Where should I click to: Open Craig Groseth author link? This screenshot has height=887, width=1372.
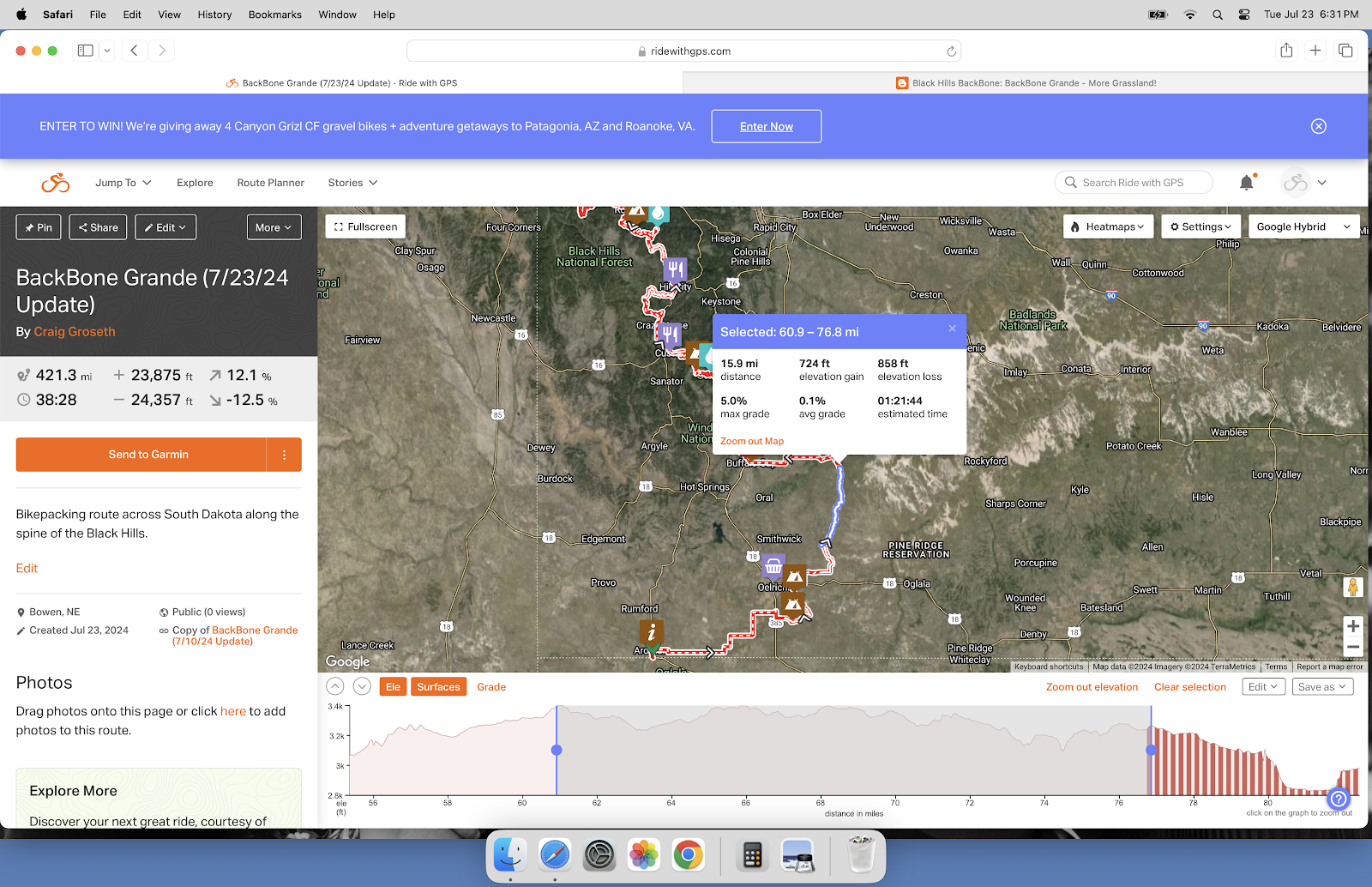pos(75,332)
